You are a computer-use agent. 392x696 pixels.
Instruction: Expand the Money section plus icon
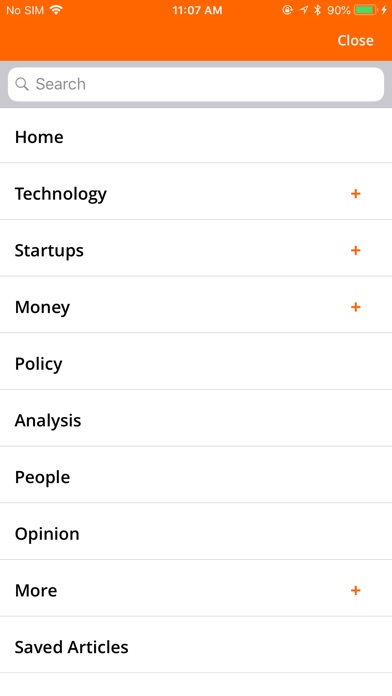point(355,307)
